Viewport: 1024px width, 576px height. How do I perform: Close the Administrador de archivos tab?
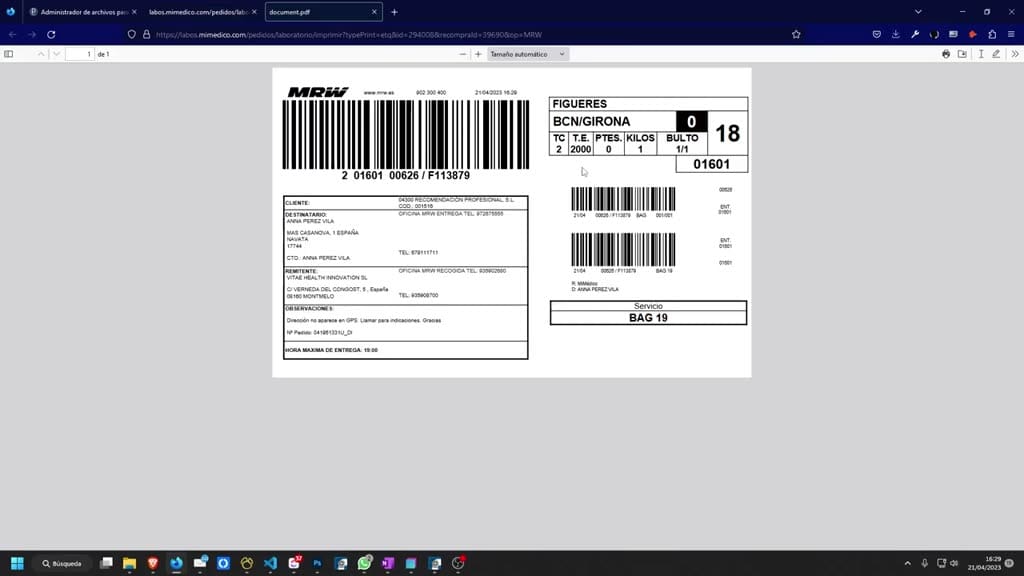click(x=134, y=12)
